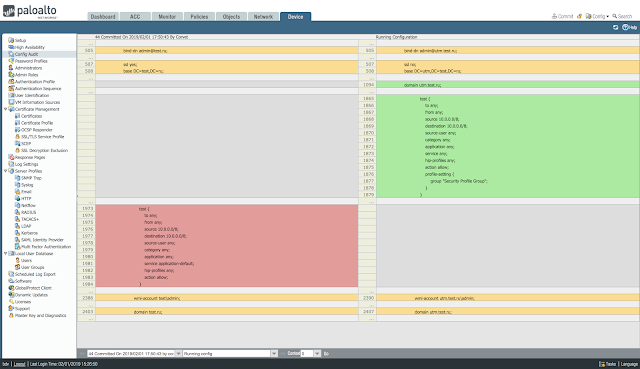Click the lock icon beside Commit
This screenshot has height=369, width=640.
[x=579, y=16]
